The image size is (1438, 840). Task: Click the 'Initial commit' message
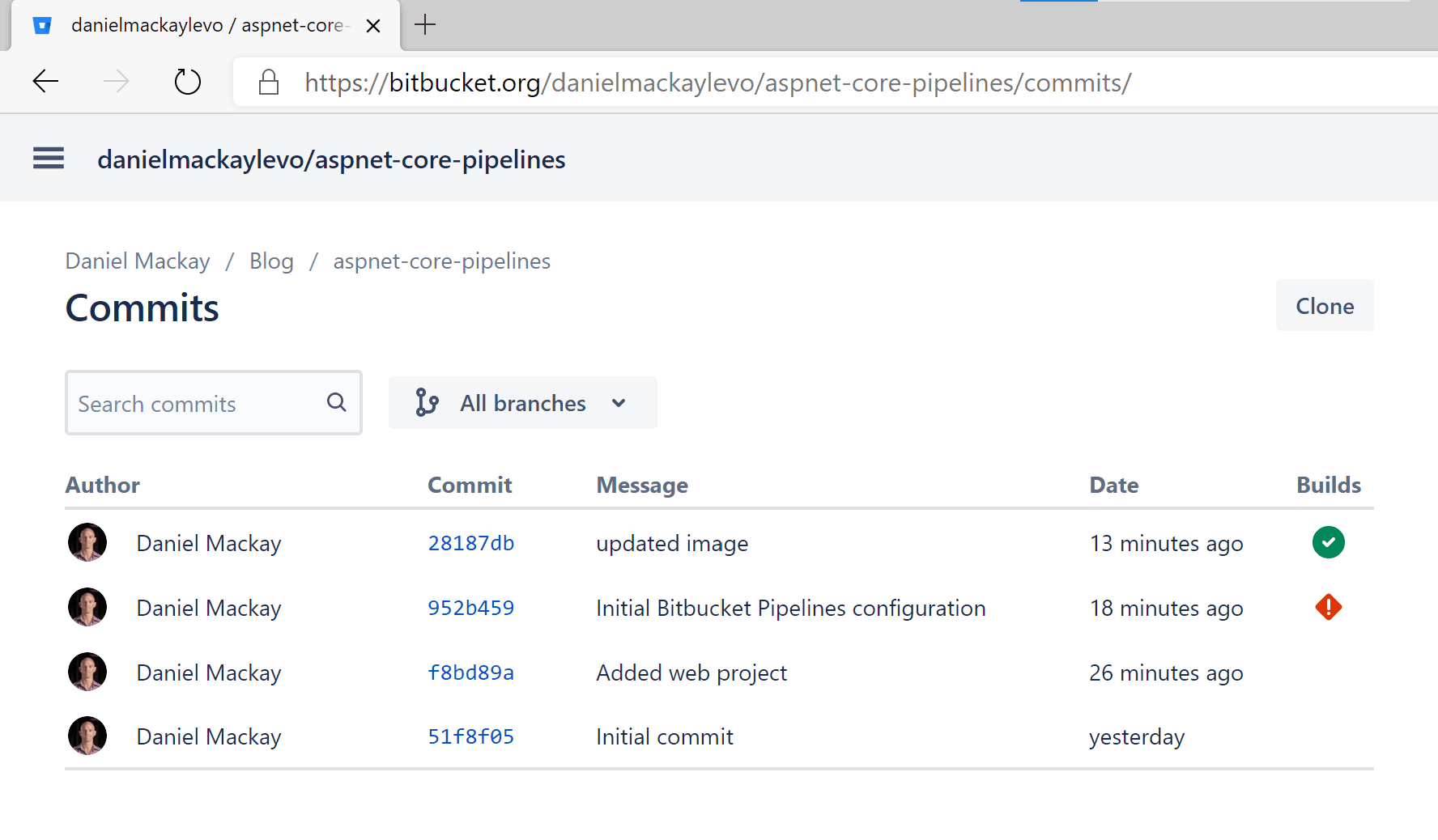coord(665,736)
